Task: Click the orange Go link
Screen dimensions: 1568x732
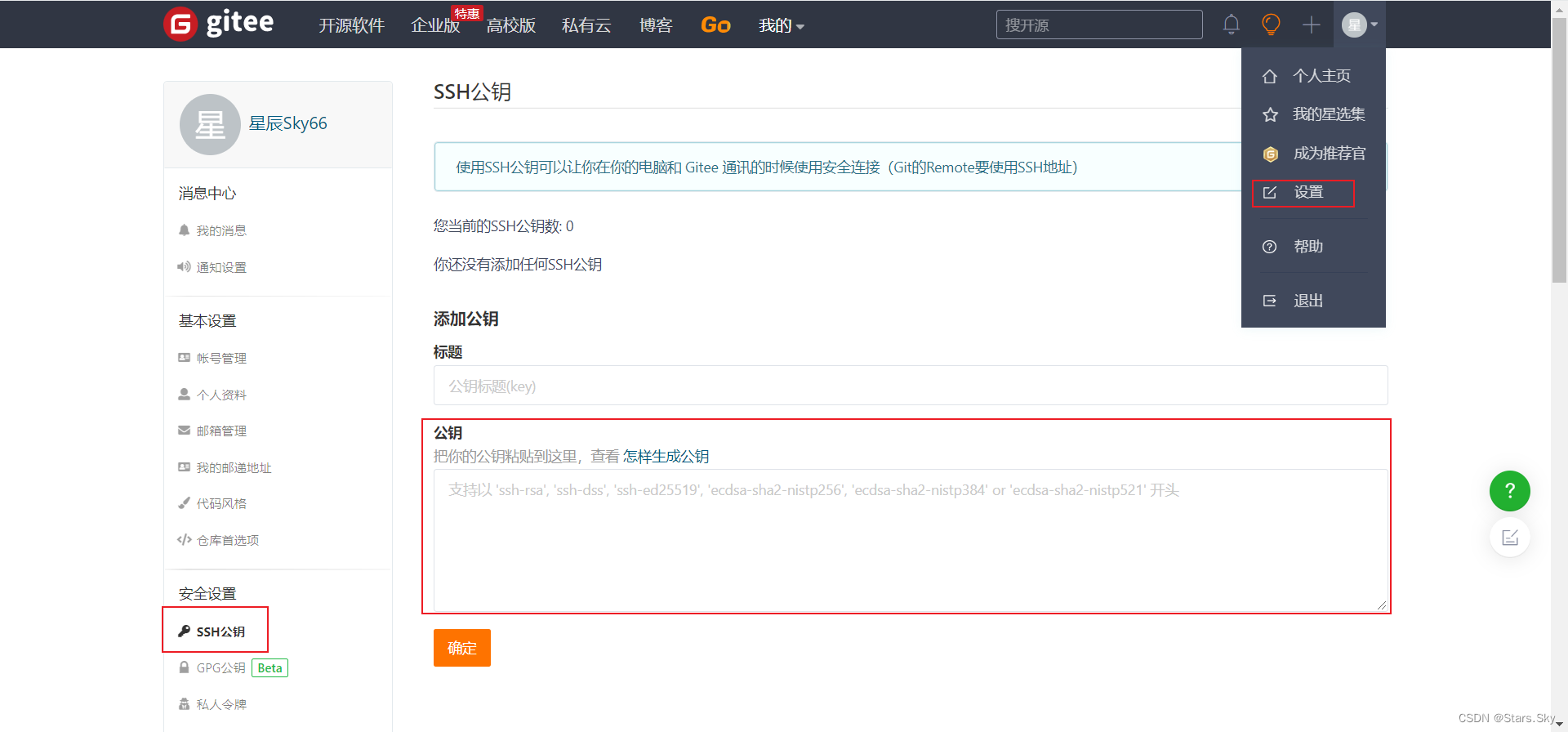Action: point(715,25)
